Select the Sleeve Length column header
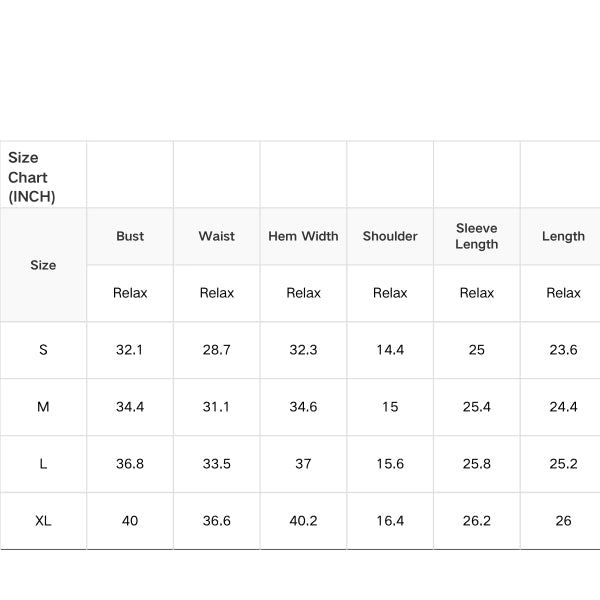This screenshot has height=600, width=600. click(x=476, y=236)
